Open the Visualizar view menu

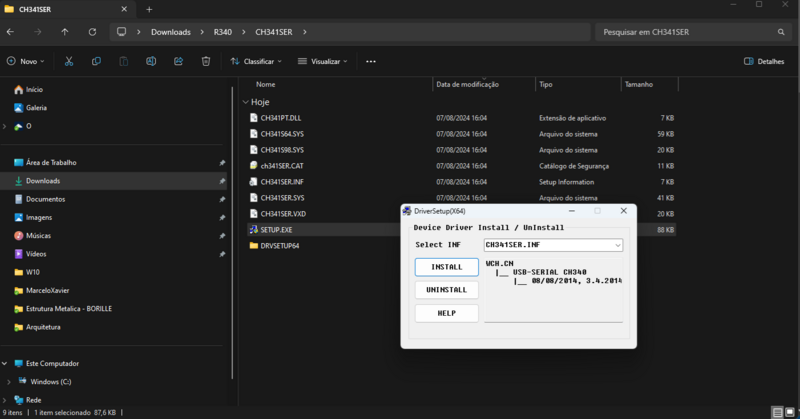(322, 61)
